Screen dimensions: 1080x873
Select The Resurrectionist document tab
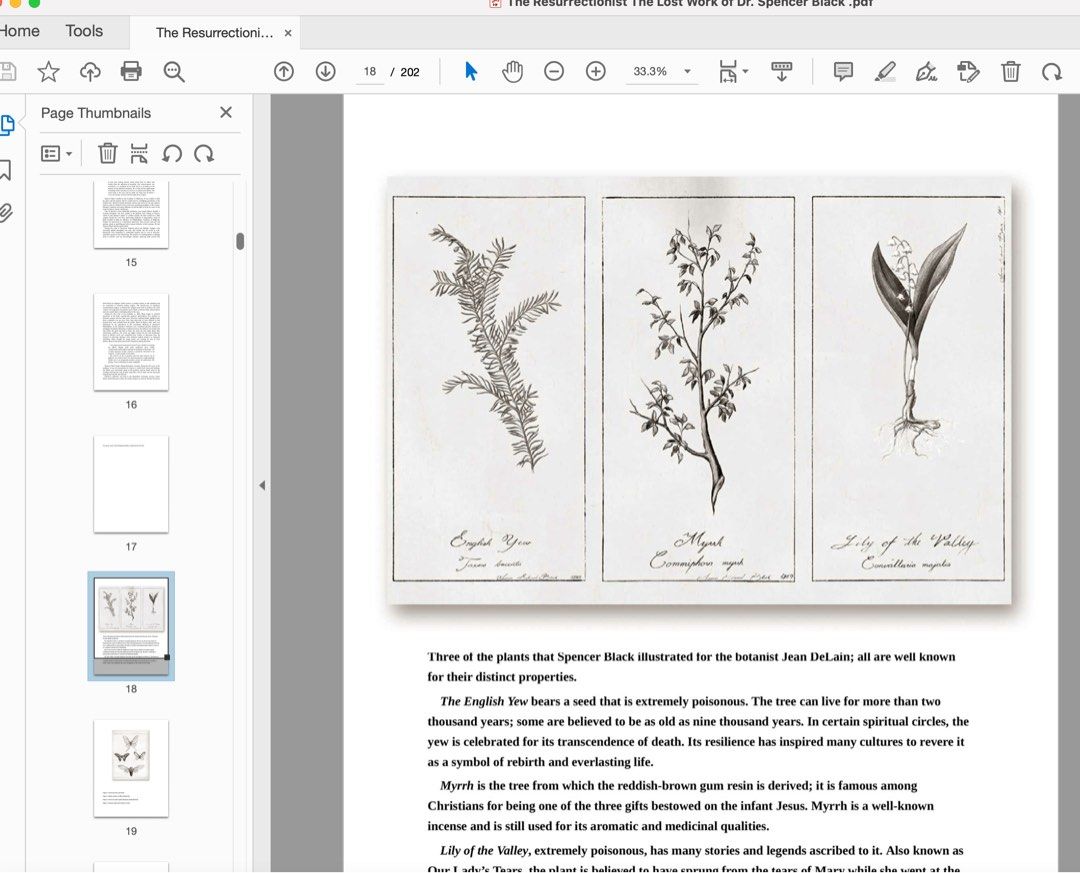[214, 32]
